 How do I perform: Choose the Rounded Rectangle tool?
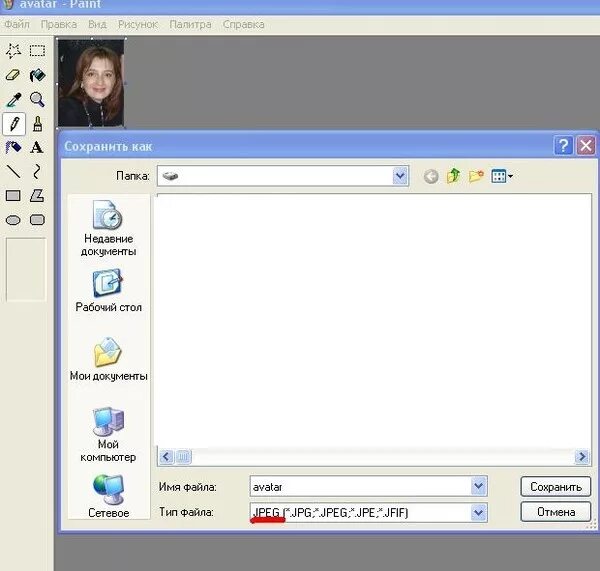pos(37,220)
